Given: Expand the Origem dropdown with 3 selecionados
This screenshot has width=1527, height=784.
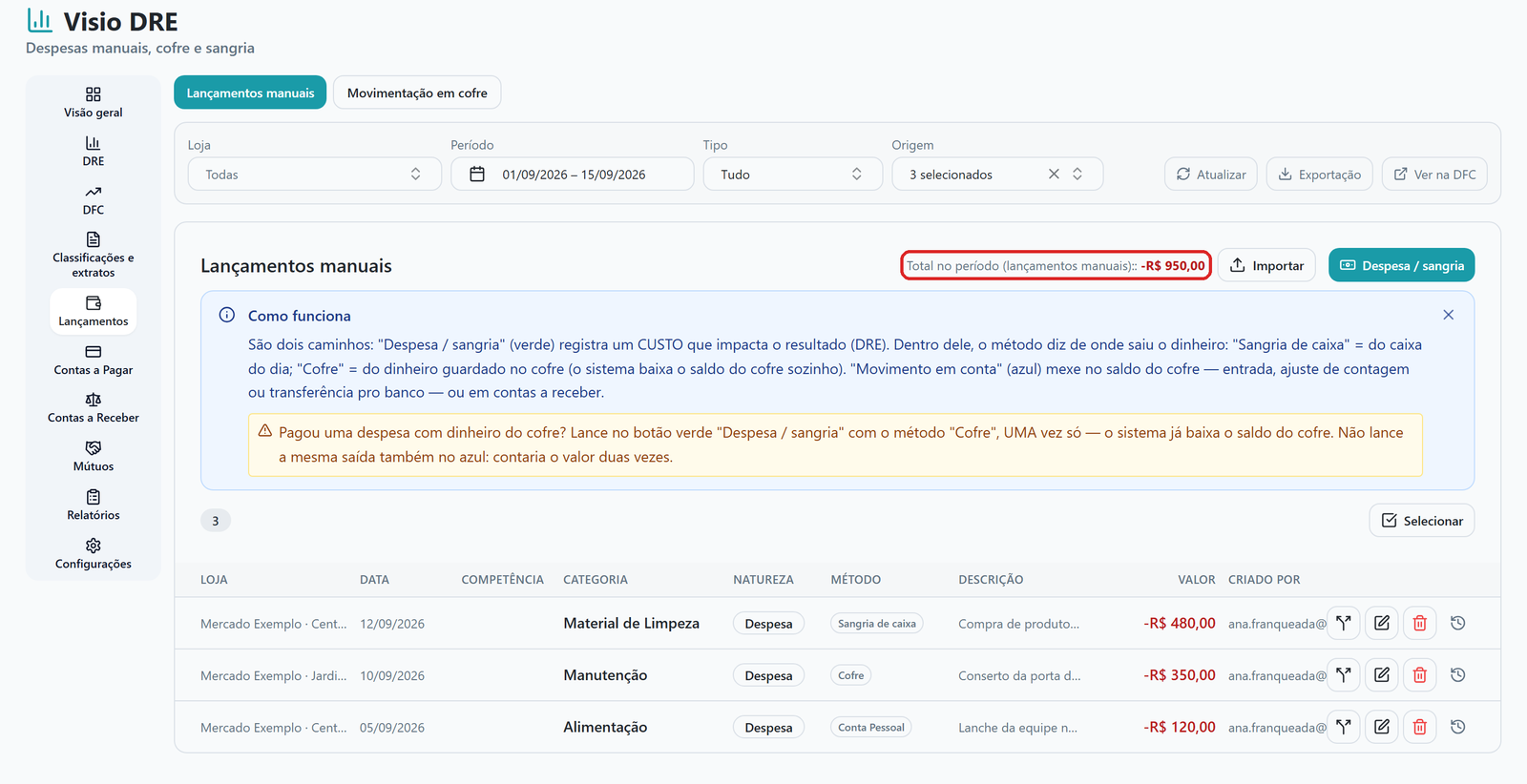Looking at the screenshot, I should (997, 175).
